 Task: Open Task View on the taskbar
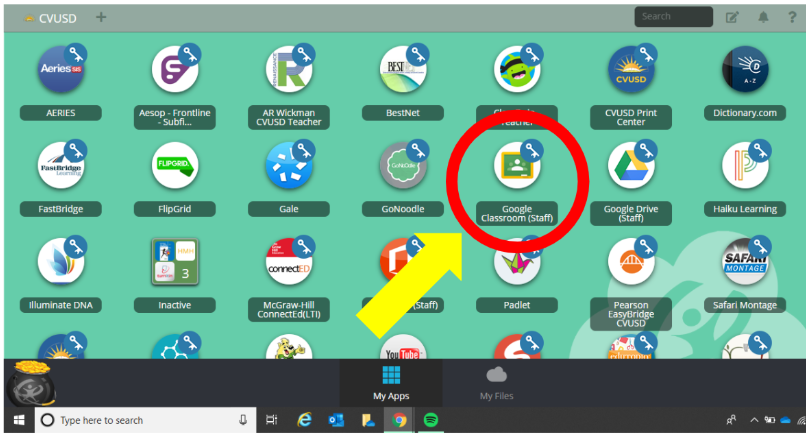(271, 420)
